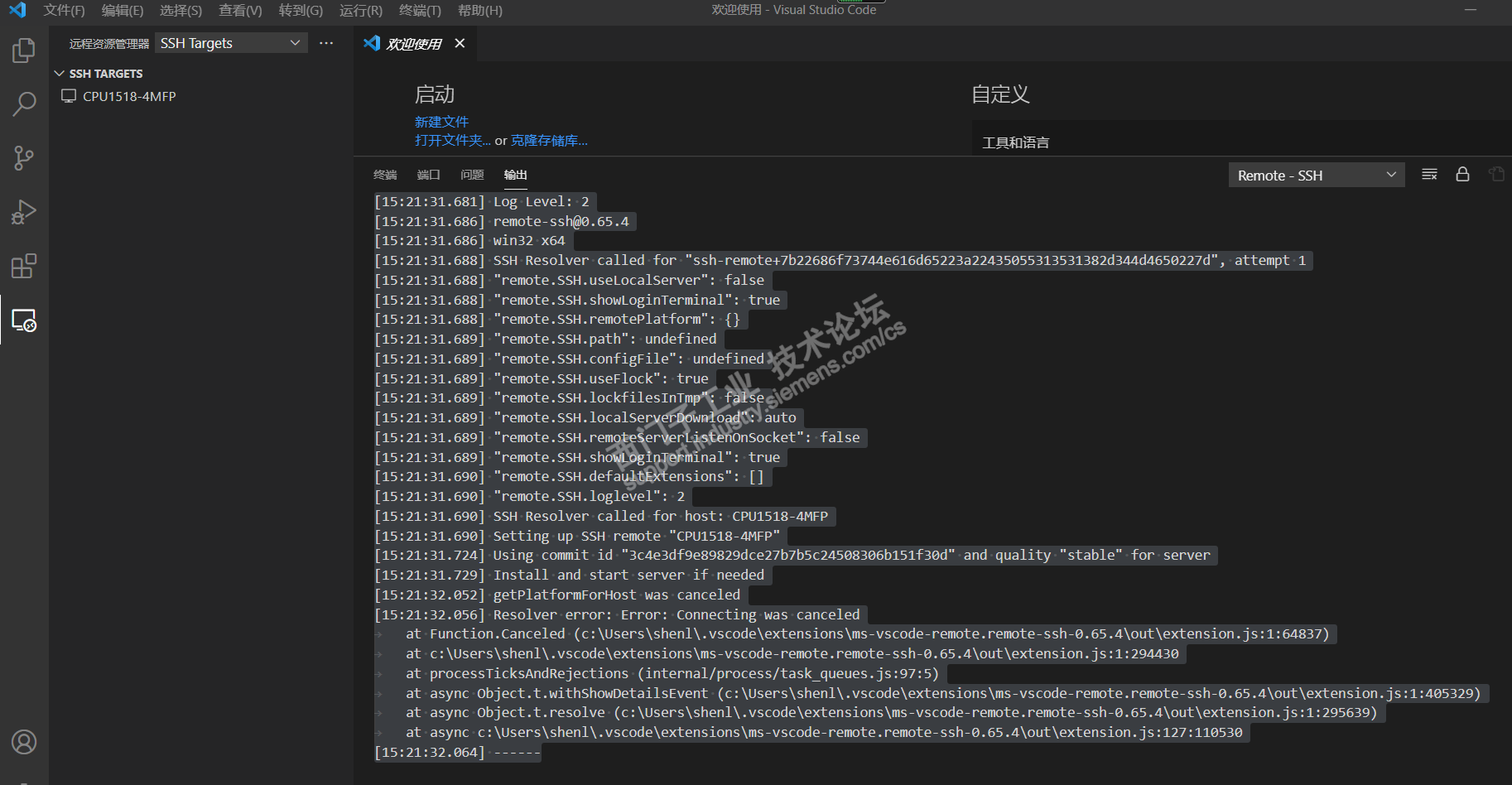Open the SSH Targets dropdown
The width and height of the screenshot is (1512, 785).
coord(231,43)
